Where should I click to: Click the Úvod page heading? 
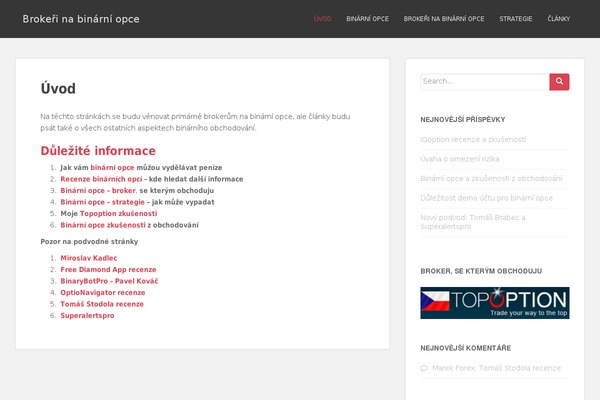pyautogui.click(x=58, y=88)
